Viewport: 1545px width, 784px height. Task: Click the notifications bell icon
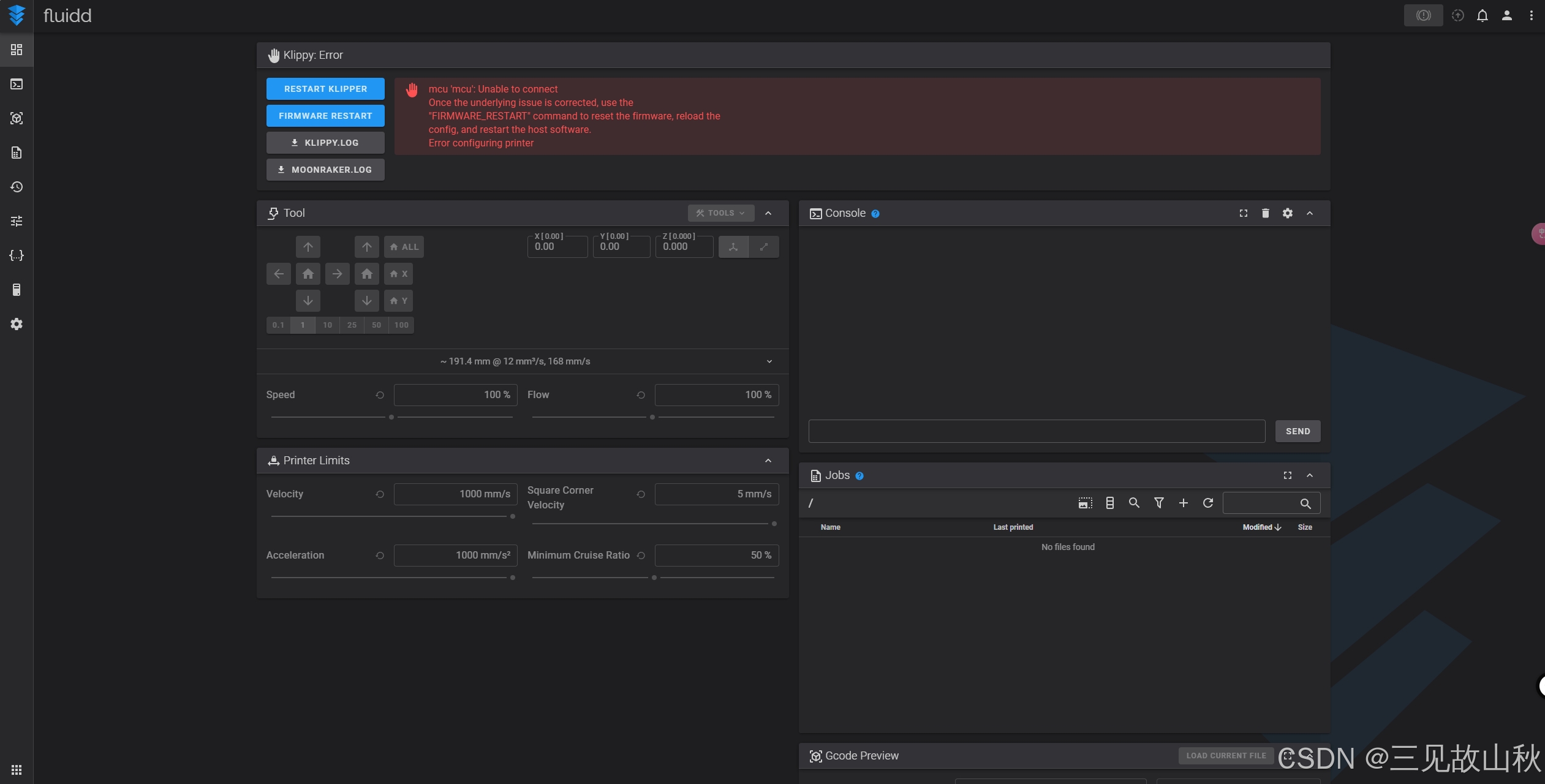[1482, 16]
